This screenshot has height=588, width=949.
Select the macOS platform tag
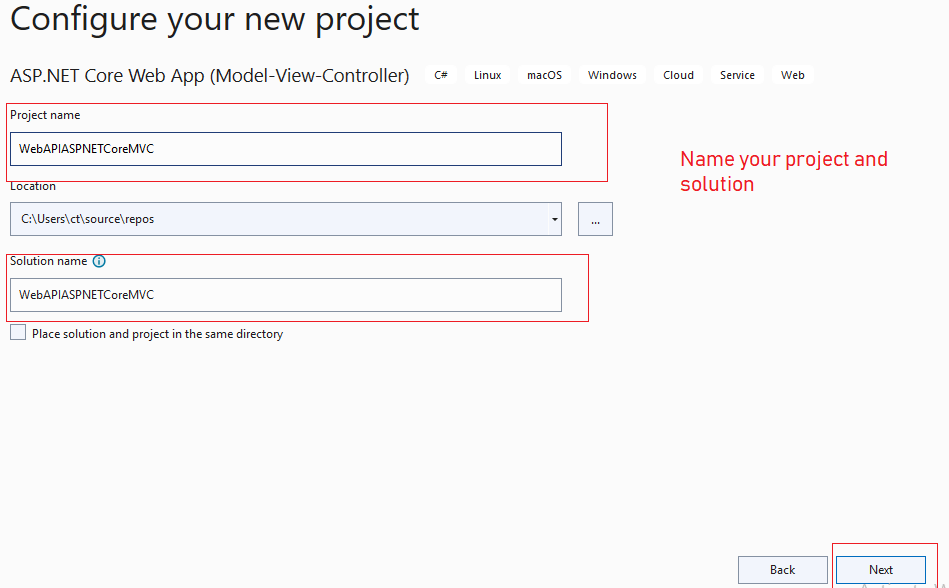tap(544, 74)
